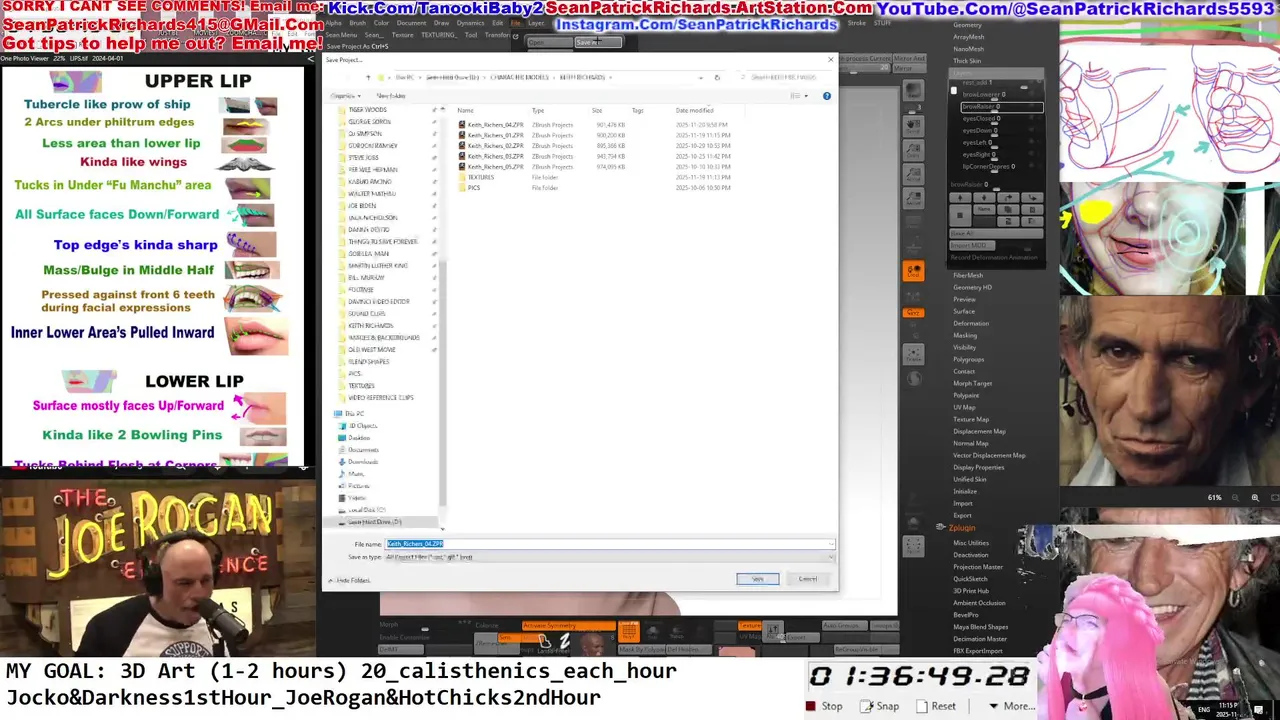Click Stop in the timer bar
The width and height of the screenshot is (1280, 720).
(824, 706)
